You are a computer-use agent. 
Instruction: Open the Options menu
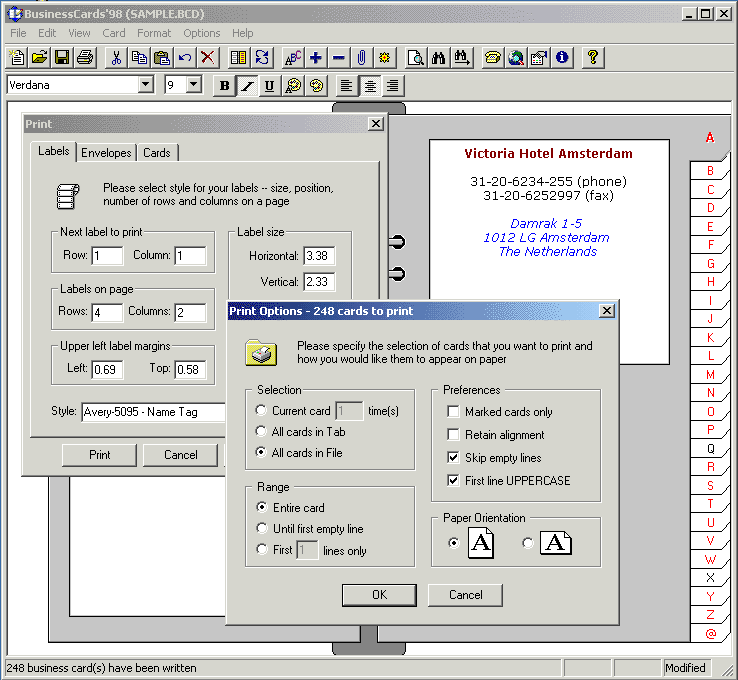click(202, 33)
